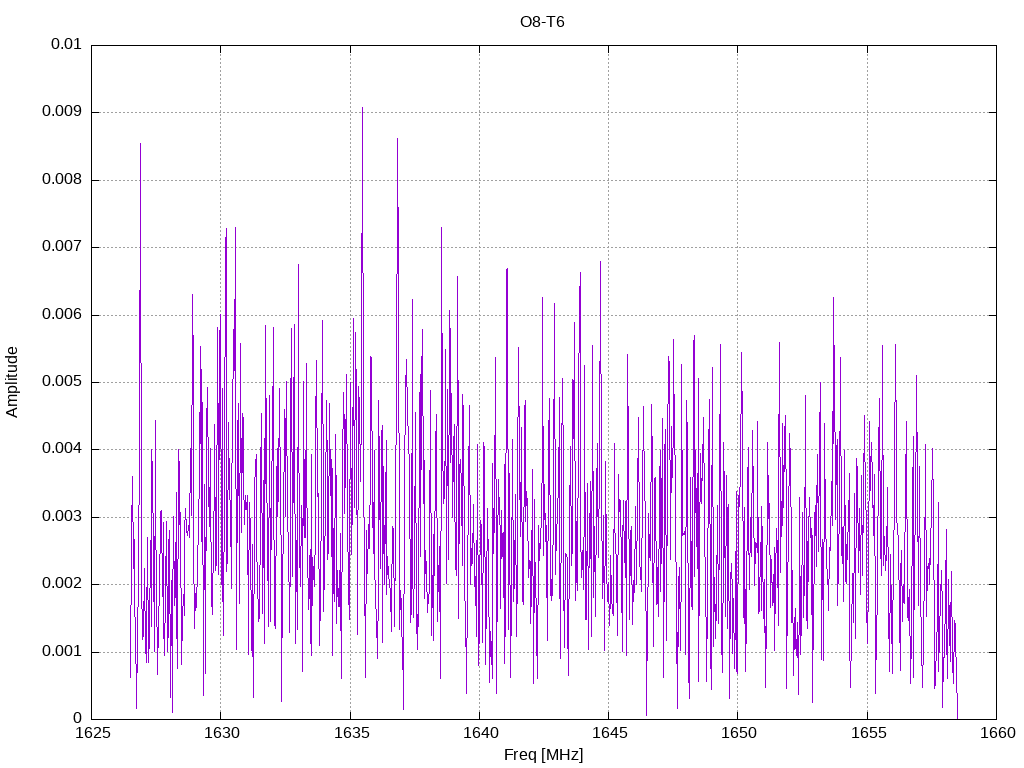The width and height of the screenshot is (1024, 768).
Task: Select the 0.004 y-axis tick label
Action: (62, 449)
